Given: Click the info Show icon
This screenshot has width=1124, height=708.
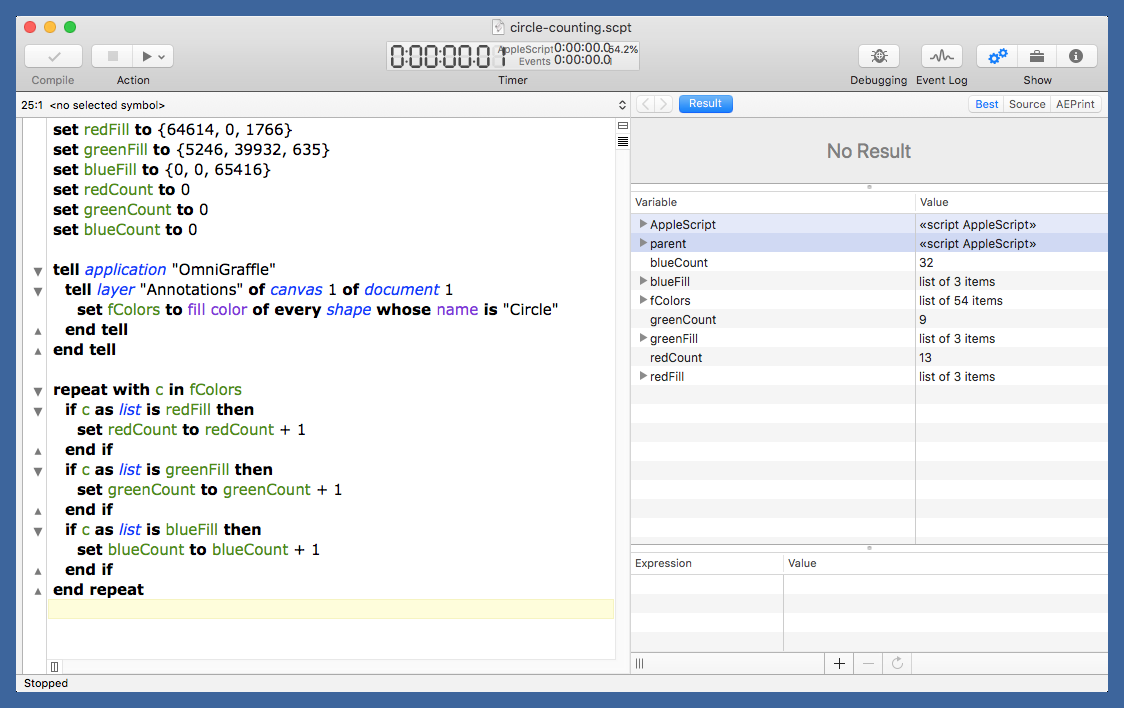Looking at the screenshot, I should (x=1076, y=57).
